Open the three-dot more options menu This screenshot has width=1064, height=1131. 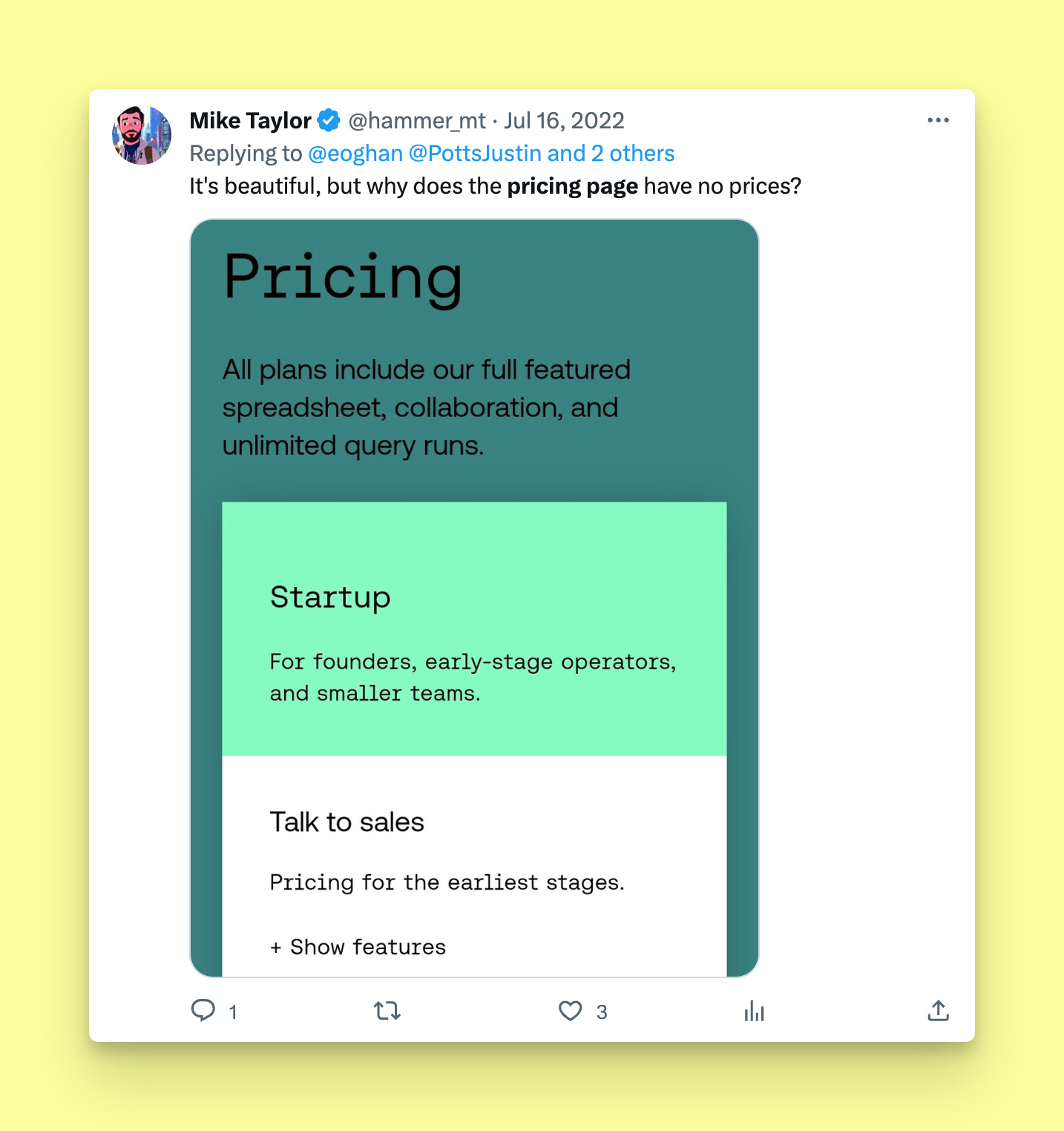938,119
